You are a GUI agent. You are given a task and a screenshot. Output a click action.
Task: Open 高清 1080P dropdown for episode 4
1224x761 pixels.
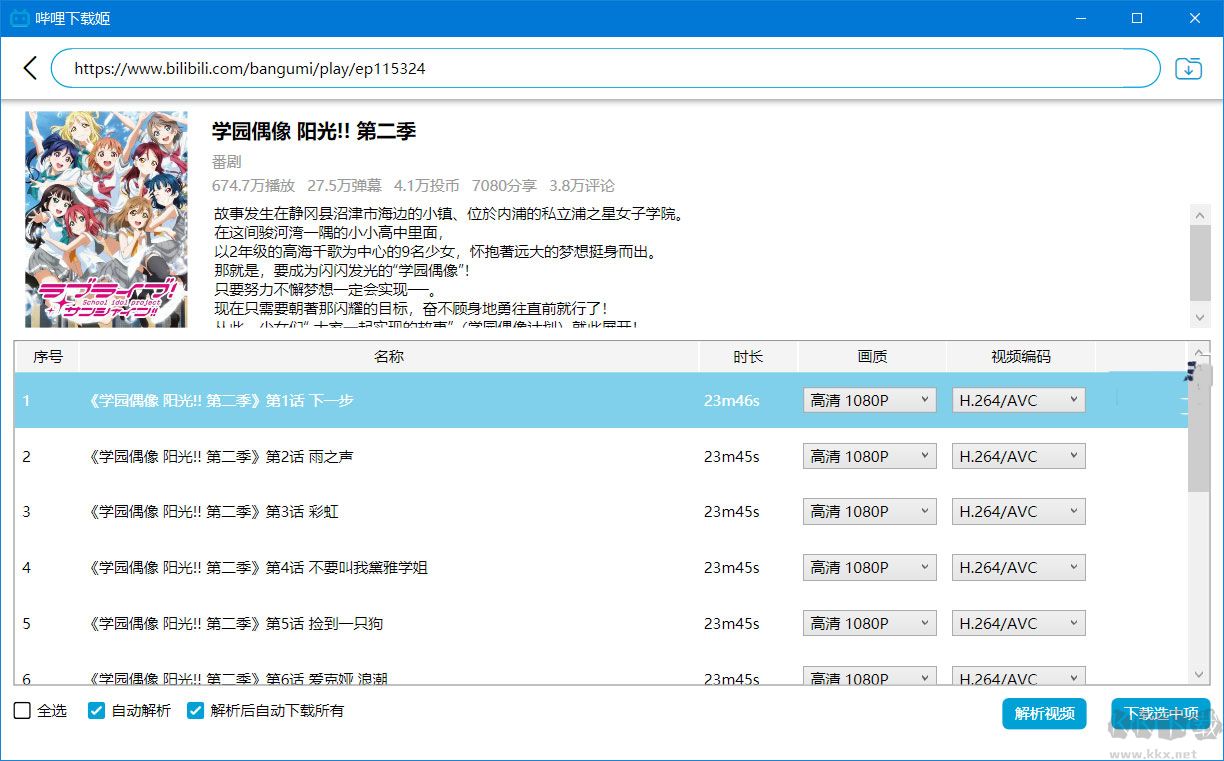click(x=869, y=567)
